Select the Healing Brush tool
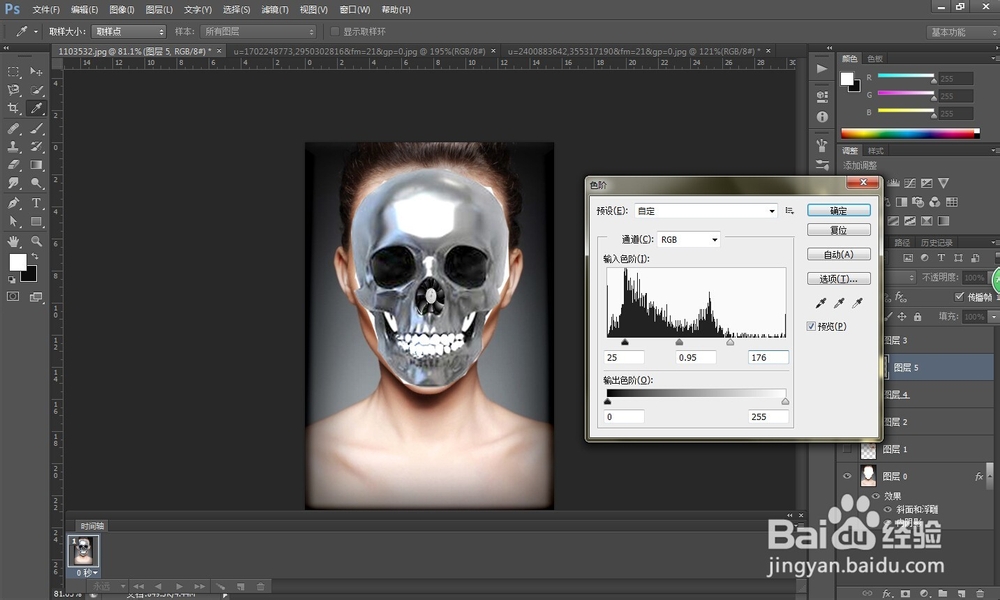Viewport: 1000px width, 600px height. coord(13,128)
